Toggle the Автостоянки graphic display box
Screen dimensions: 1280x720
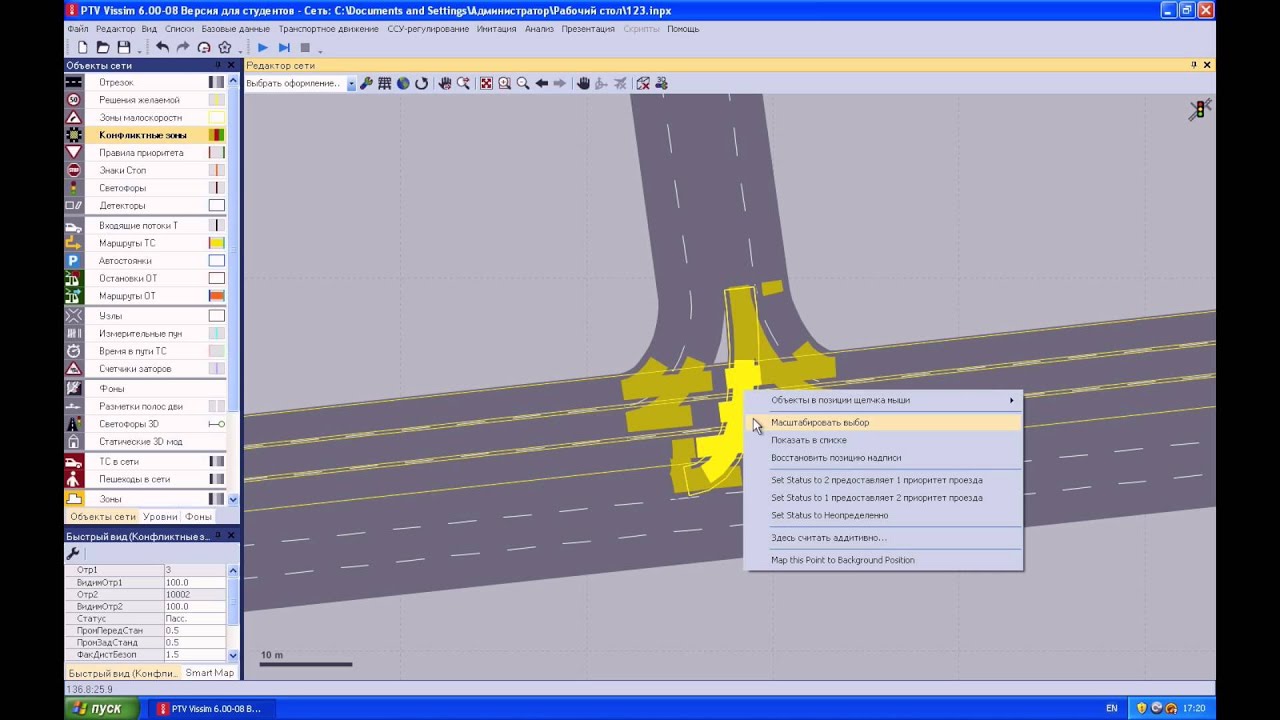pos(216,260)
